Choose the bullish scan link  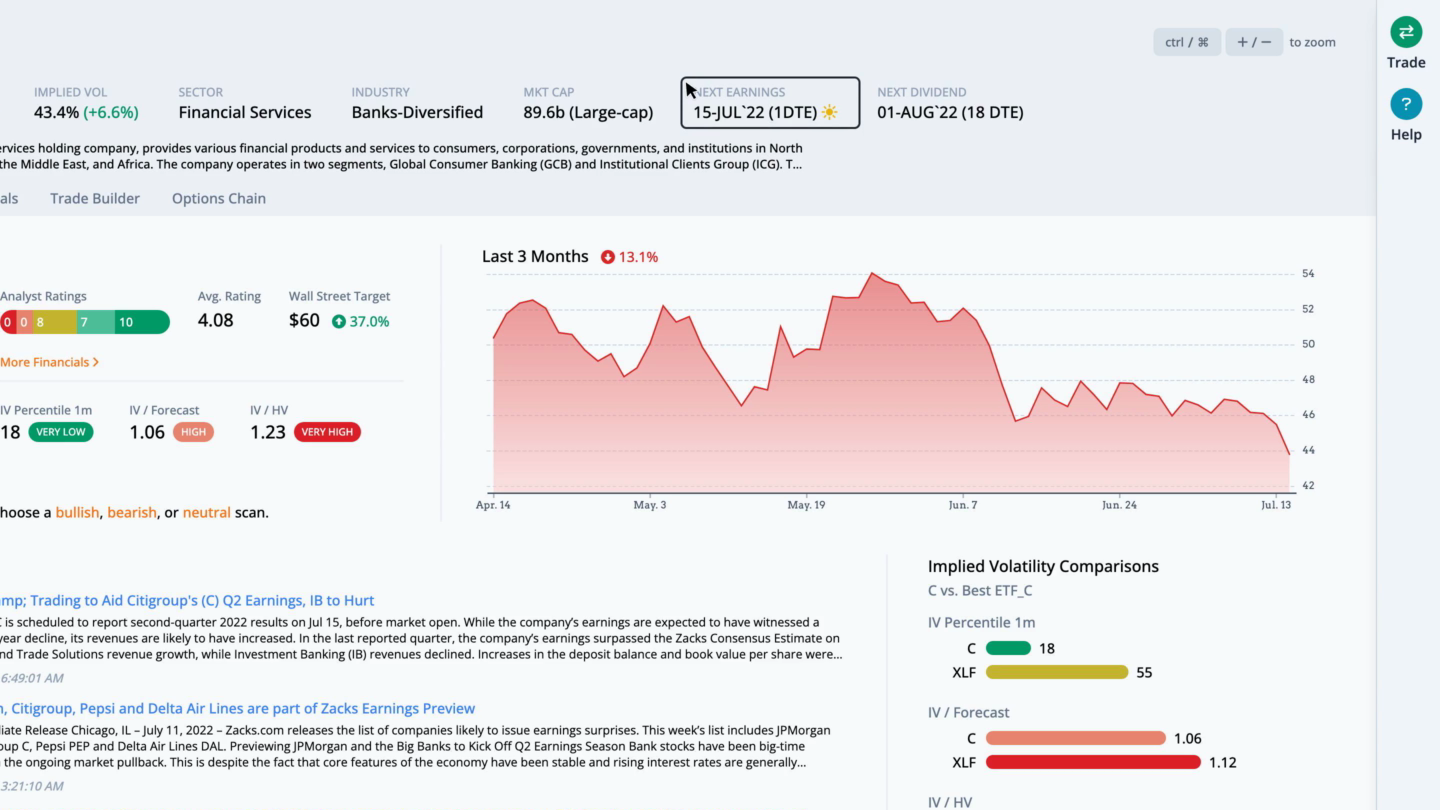(77, 512)
